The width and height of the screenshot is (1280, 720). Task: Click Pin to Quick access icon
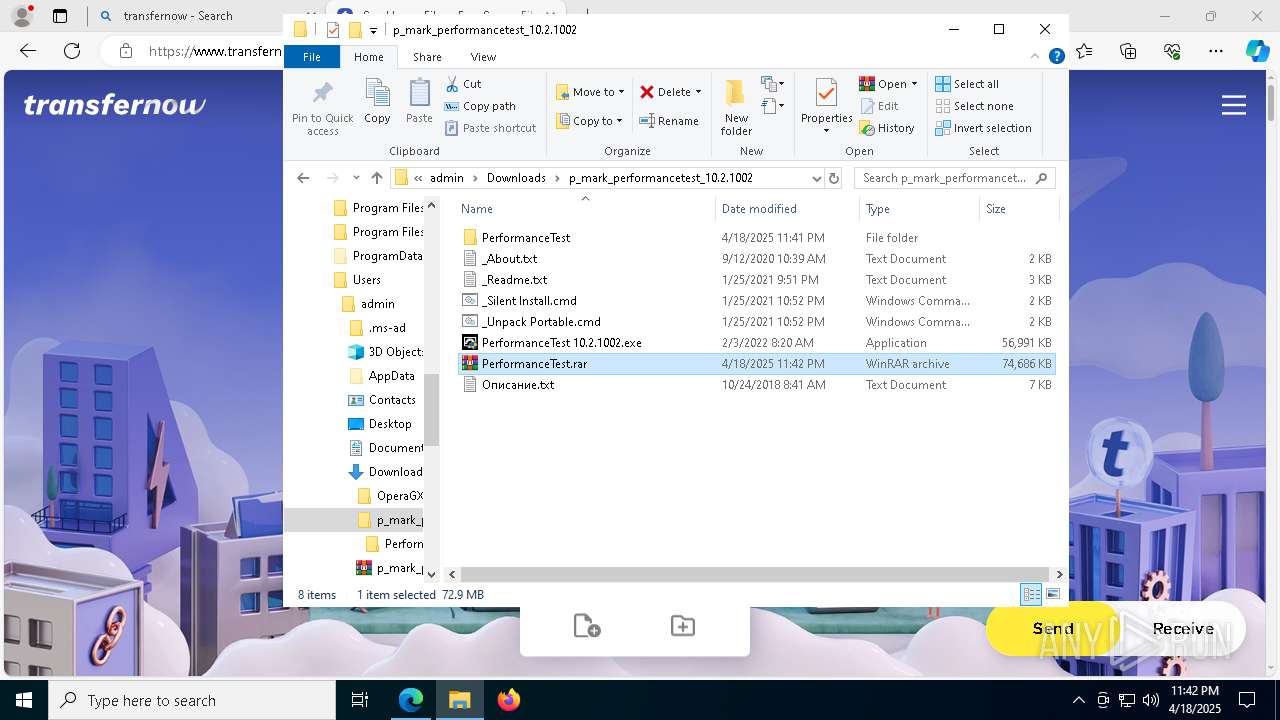pyautogui.click(x=322, y=108)
